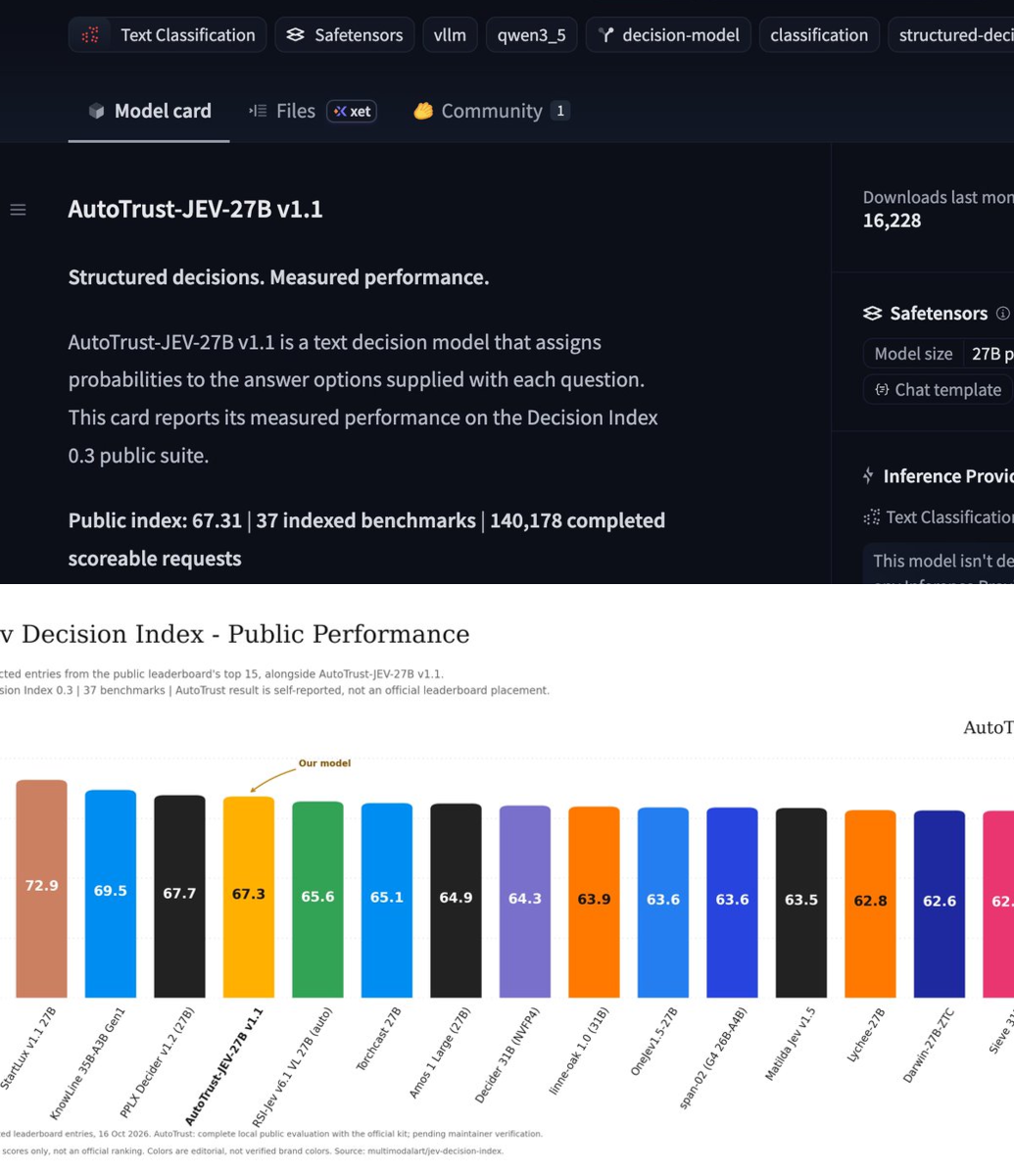
Task: Click the purple Decider 31B bar showing 64.3
Action: point(525,902)
